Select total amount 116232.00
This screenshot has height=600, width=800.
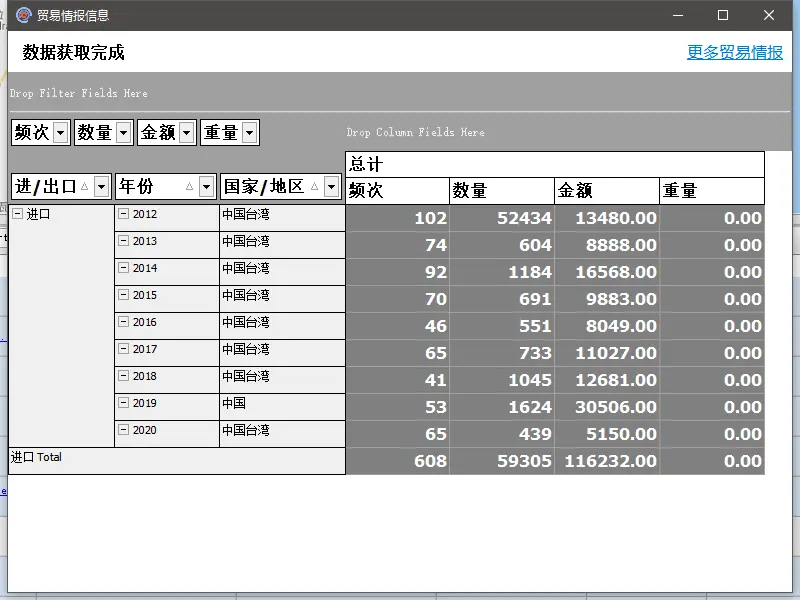(607, 462)
